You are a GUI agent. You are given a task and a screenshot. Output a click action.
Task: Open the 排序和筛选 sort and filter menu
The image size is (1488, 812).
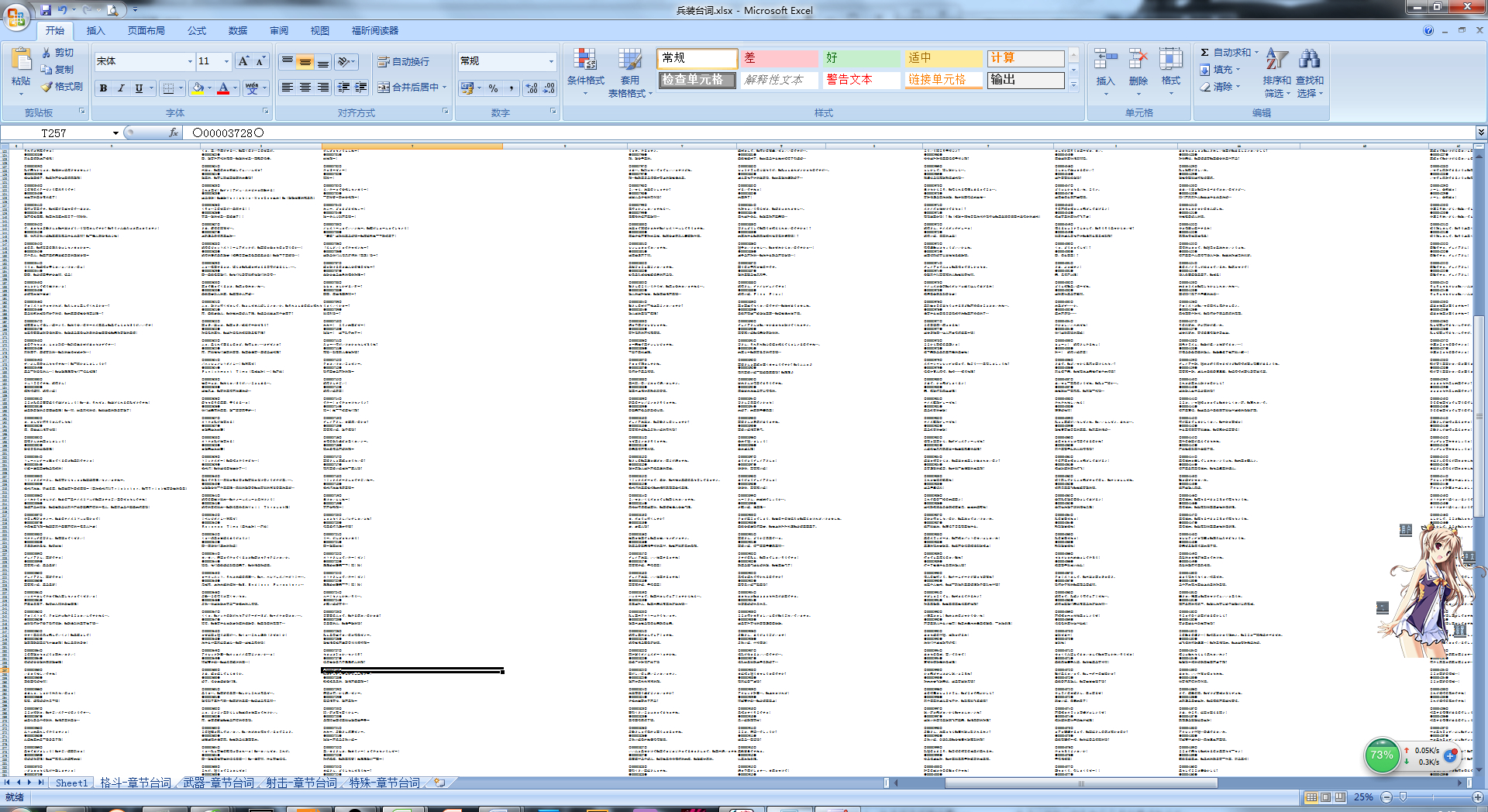[x=1276, y=72]
